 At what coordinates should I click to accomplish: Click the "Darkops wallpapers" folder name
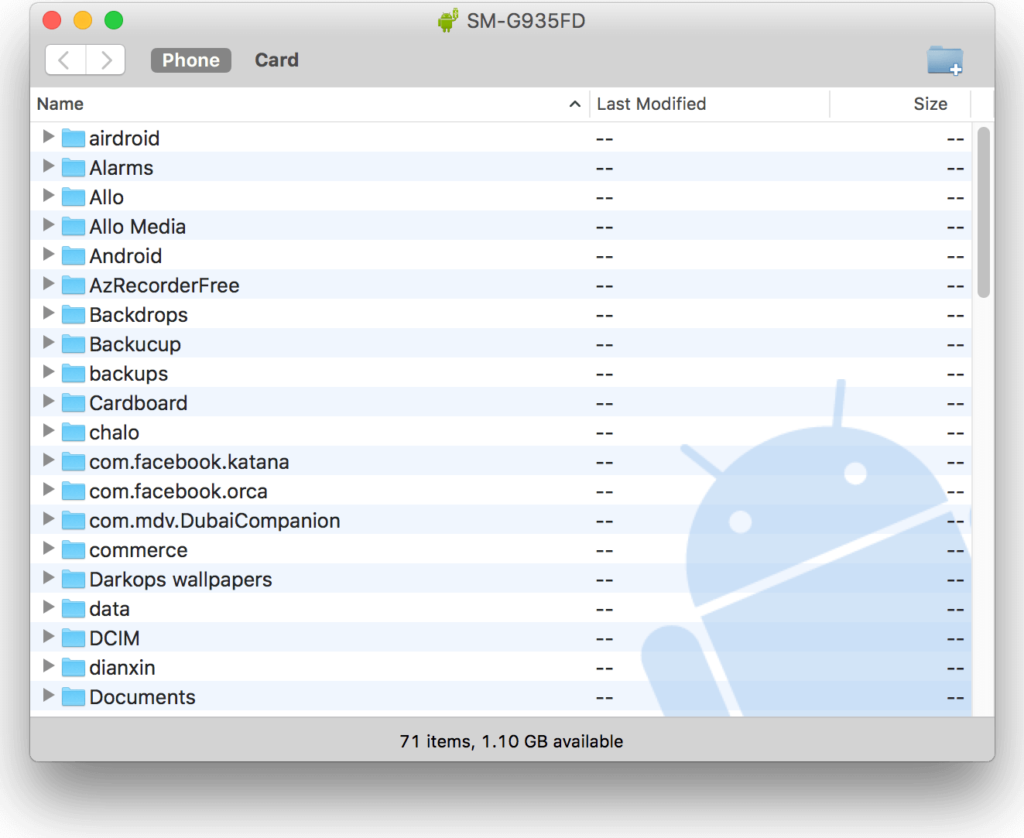pyautogui.click(x=181, y=579)
